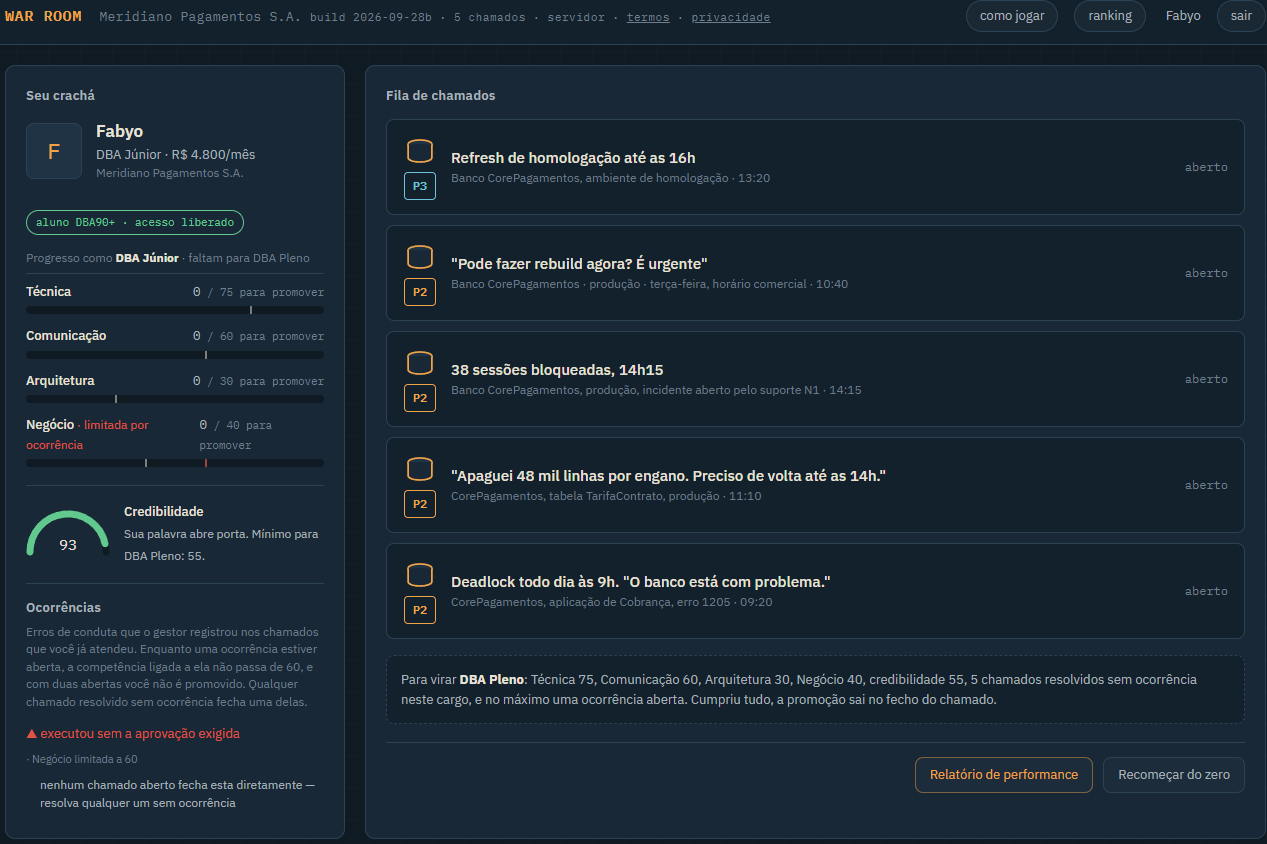This screenshot has height=844, width=1267.
Task: Open ticket Refresh de homologação até as 16h
Action: pyautogui.click(x=815, y=167)
